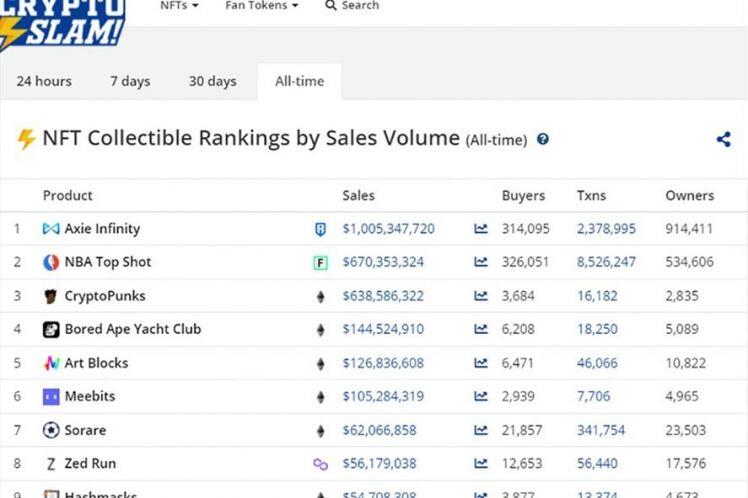Open the Fan Tokens dropdown menu

[x=261, y=6]
